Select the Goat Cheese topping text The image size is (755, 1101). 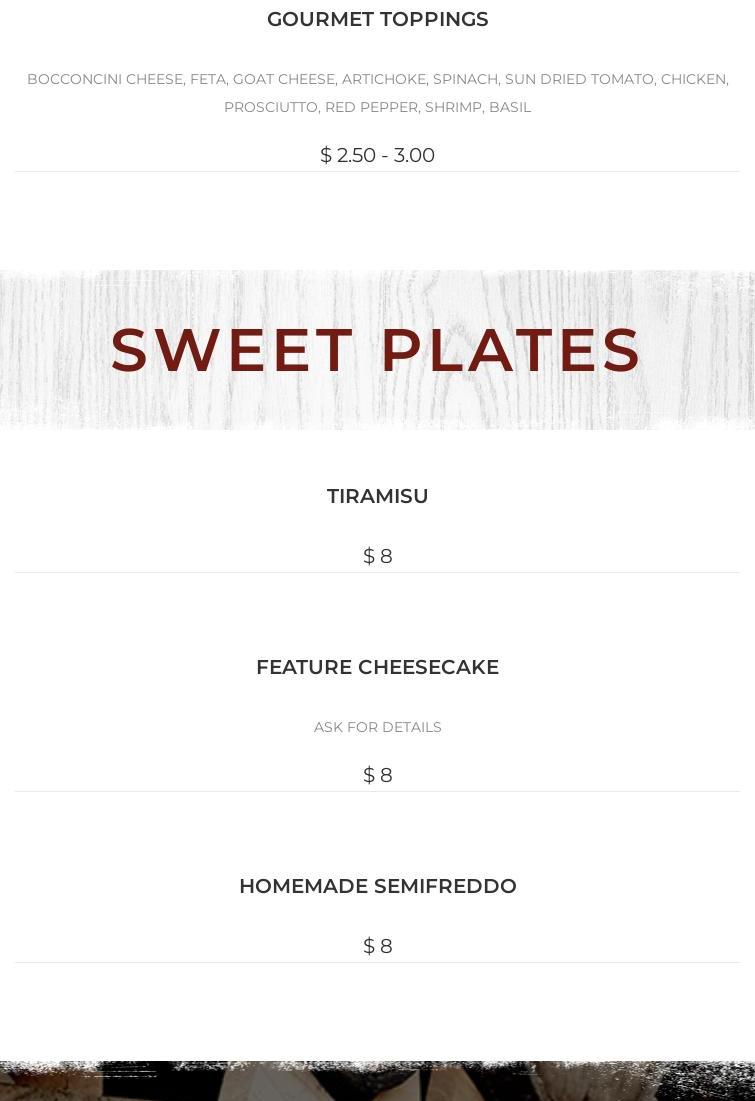click(x=283, y=79)
